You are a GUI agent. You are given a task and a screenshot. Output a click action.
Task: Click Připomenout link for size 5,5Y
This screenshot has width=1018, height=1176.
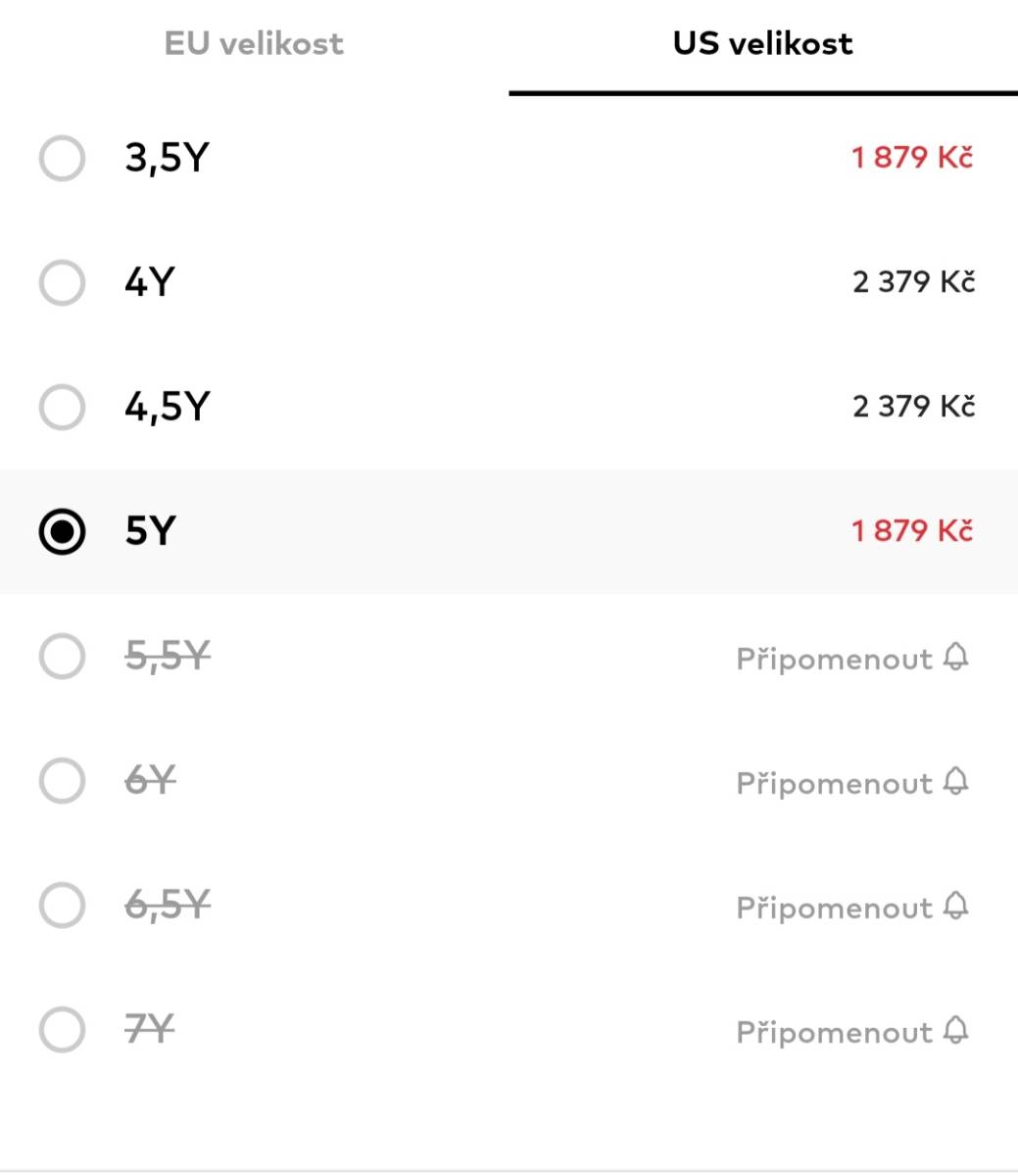coord(834,659)
